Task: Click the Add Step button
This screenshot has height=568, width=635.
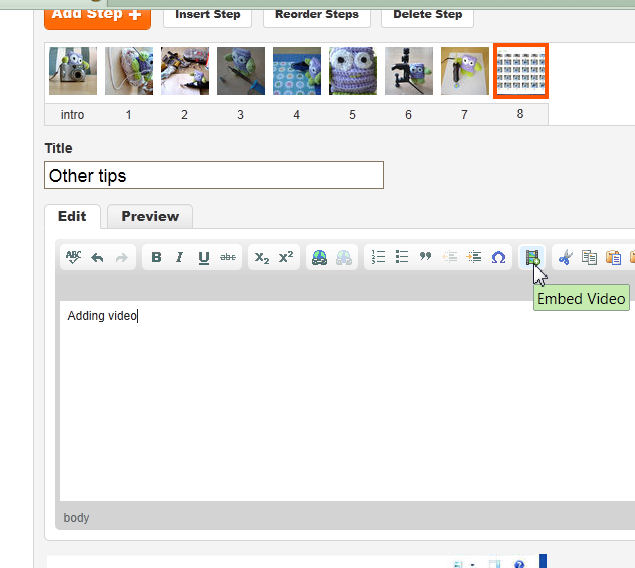Action: click(x=98, y=16)
